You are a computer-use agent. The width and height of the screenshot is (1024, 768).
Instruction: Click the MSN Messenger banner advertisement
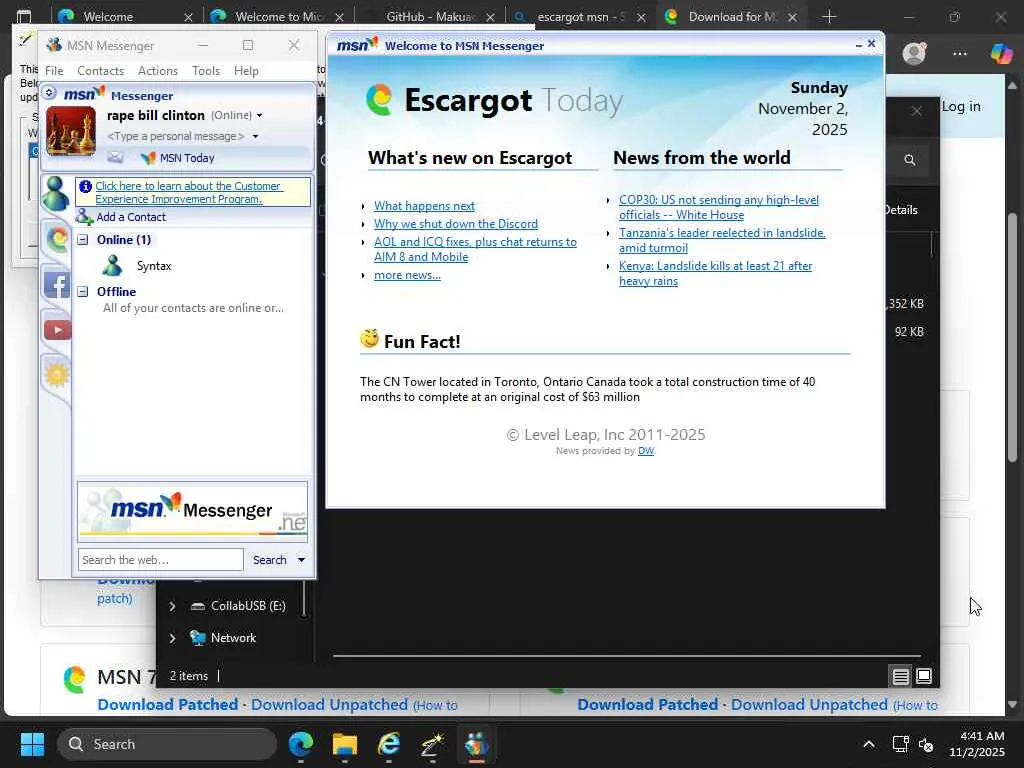[193, 511]
